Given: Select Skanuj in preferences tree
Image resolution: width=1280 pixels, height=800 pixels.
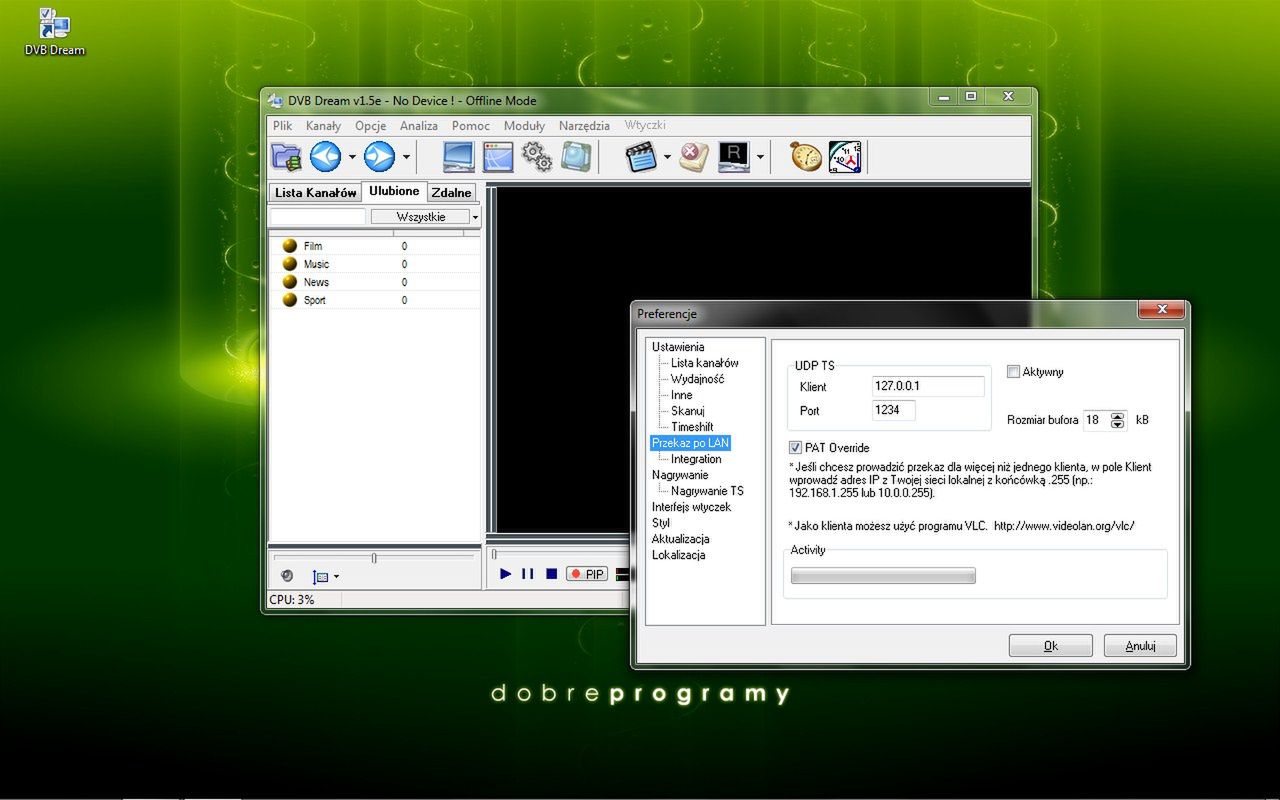Looking at the screenshot, I should tap(688, 411).
